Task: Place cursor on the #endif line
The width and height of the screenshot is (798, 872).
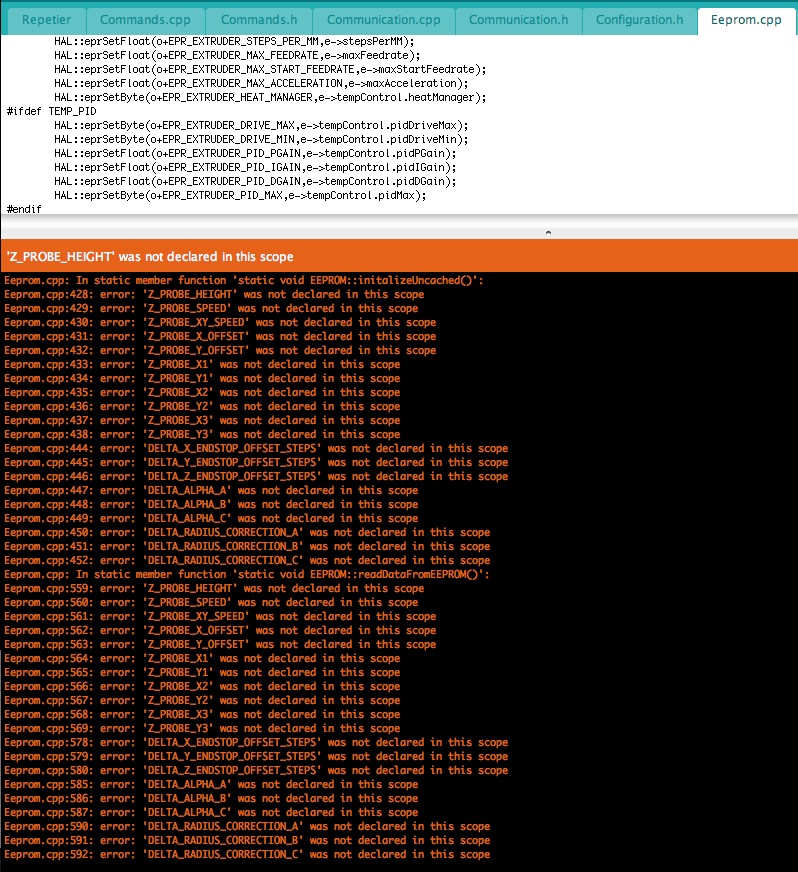Action: 24,209
